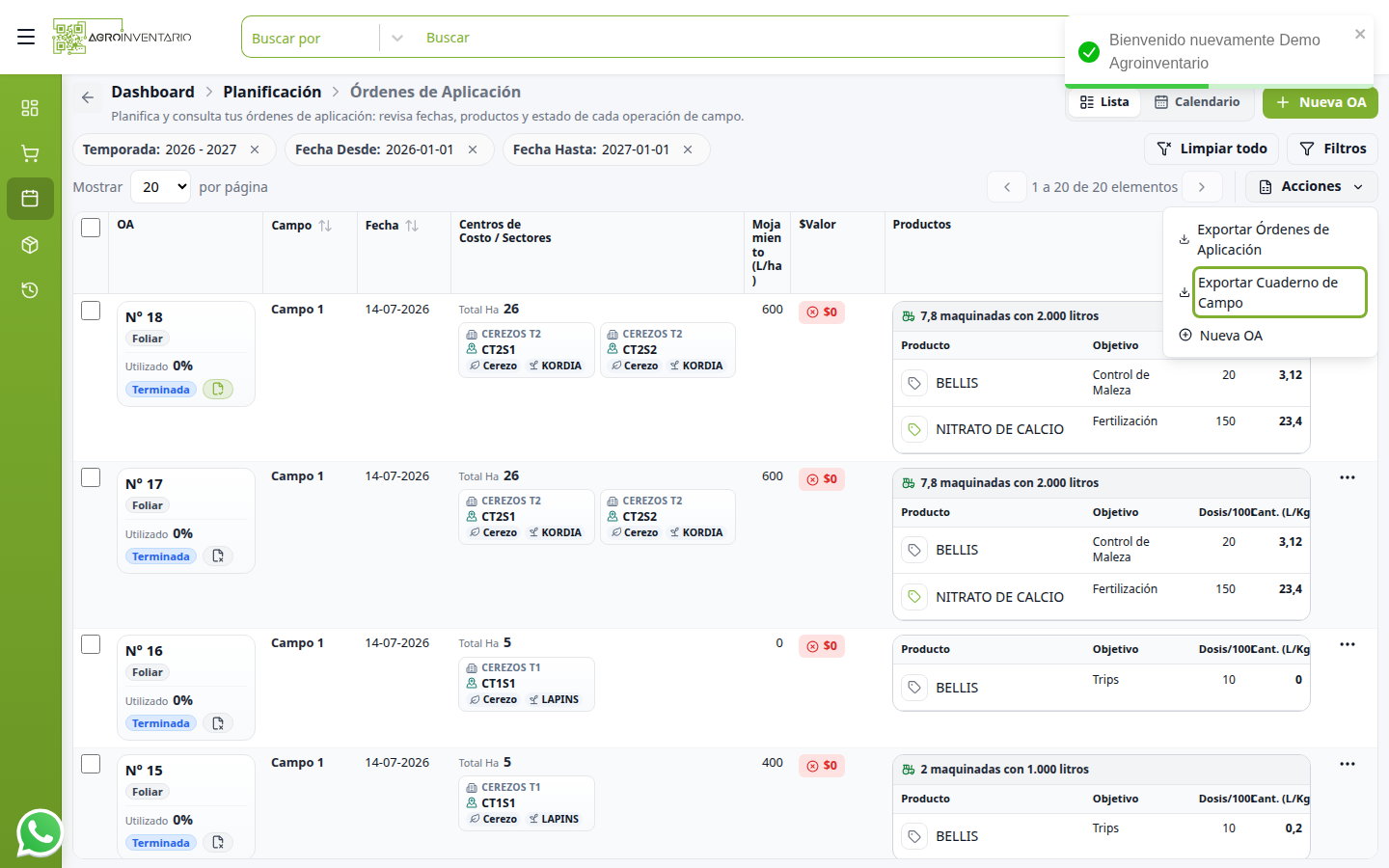Remove the Fecha Desde filter chip
The height and width of the screenshot is (868, 1389).
[x=473, y=149]
